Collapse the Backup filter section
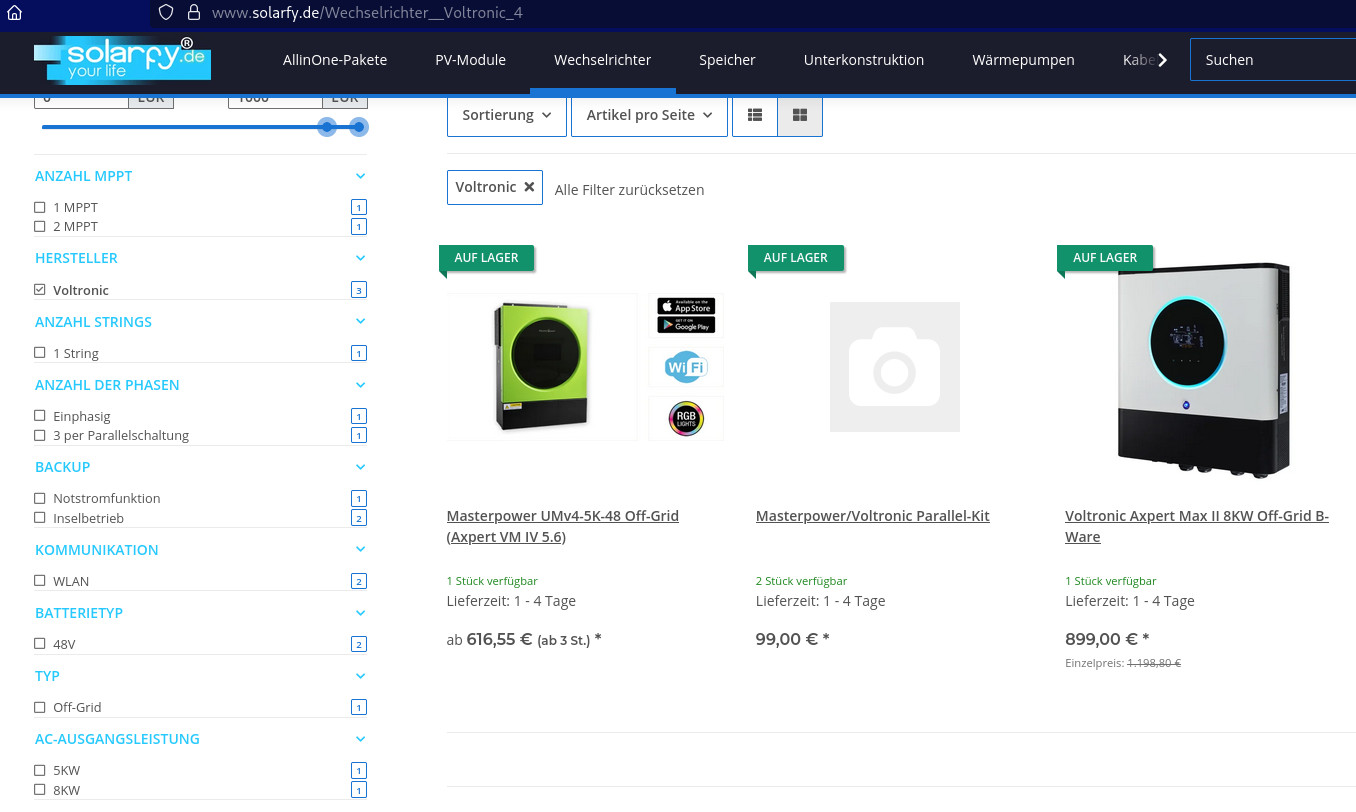The height and width of the screenshot is (812, 1356). click(x=360, y=466)
